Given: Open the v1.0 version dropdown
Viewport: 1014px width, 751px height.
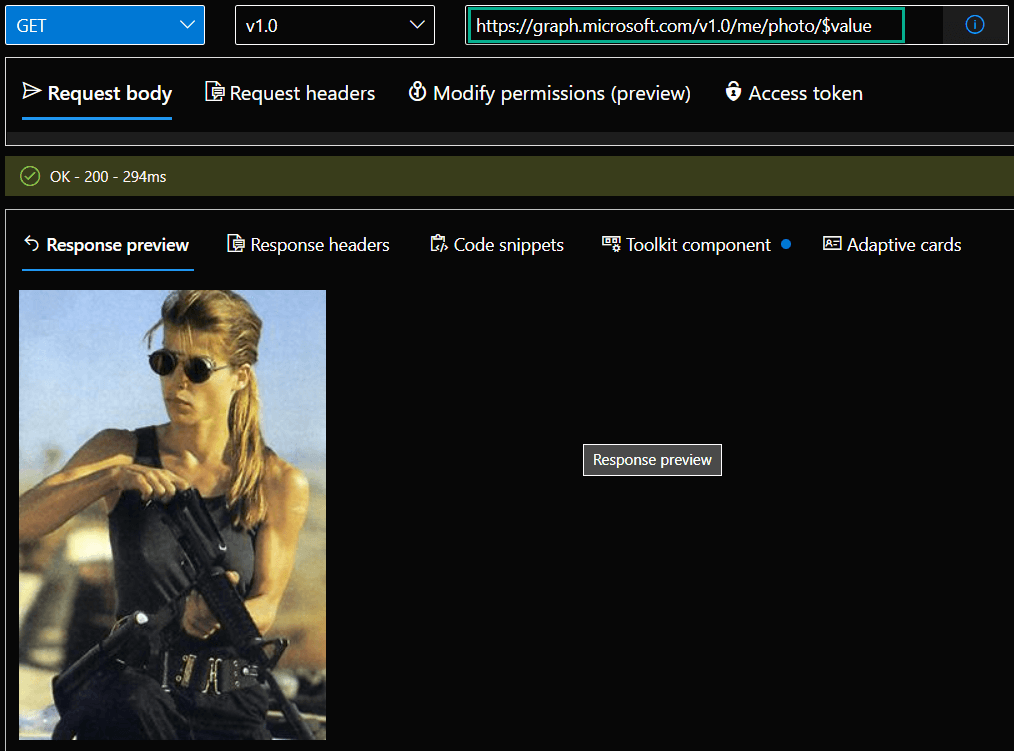Looking at the screenshot, I should [x=334, y=25].
